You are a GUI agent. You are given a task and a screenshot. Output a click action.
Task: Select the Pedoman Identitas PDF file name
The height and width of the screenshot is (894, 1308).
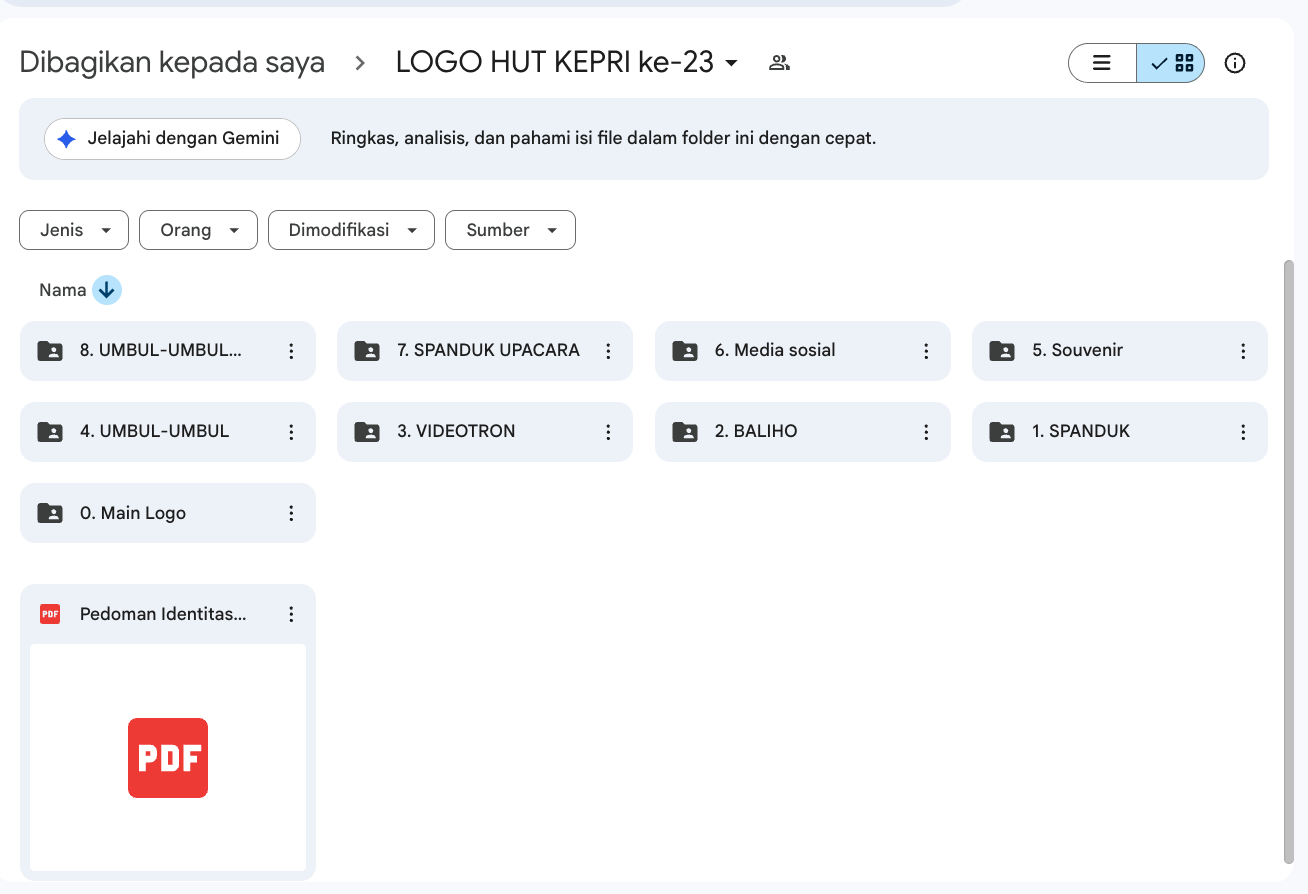click(163, 614)
